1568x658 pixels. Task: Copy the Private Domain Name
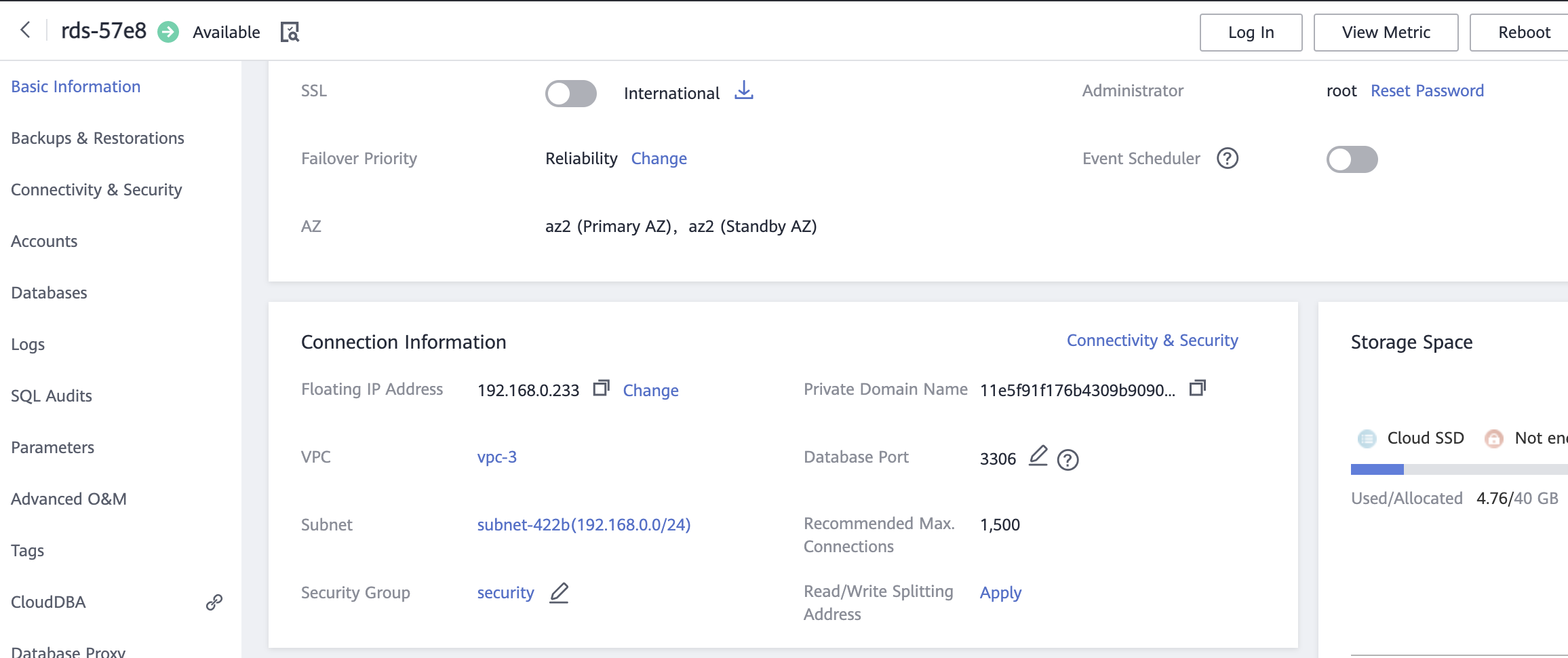pyautogui.click(x=1198, y=388)
